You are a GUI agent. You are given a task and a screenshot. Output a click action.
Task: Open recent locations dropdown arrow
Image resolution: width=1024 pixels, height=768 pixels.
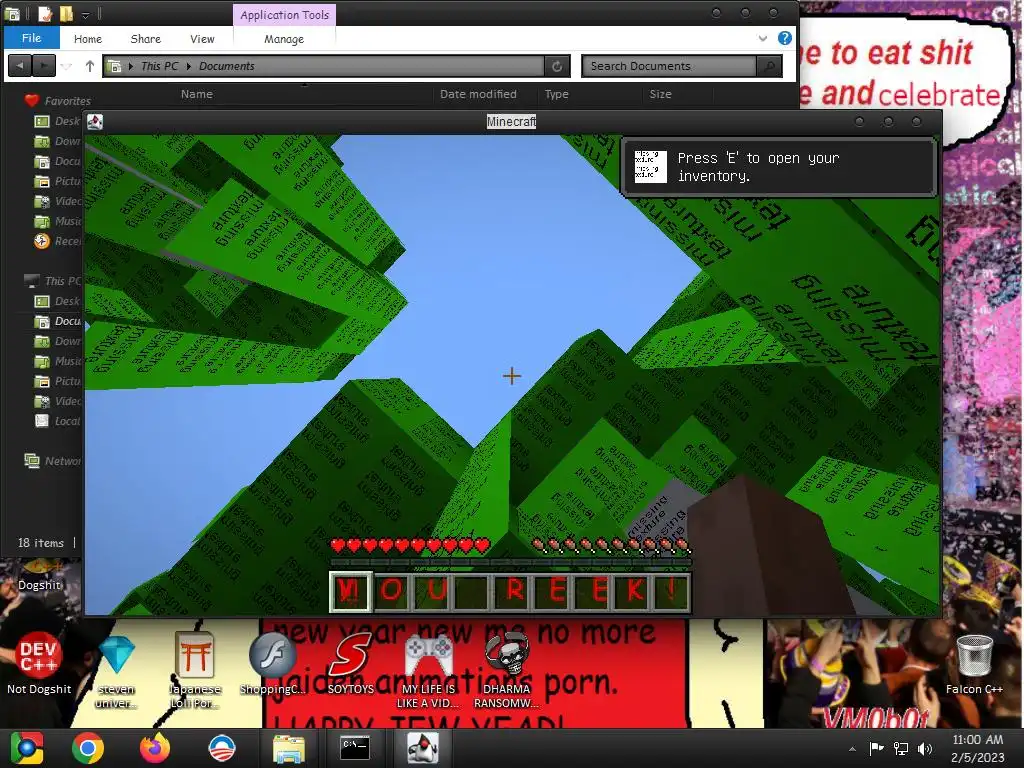(67, 67)
